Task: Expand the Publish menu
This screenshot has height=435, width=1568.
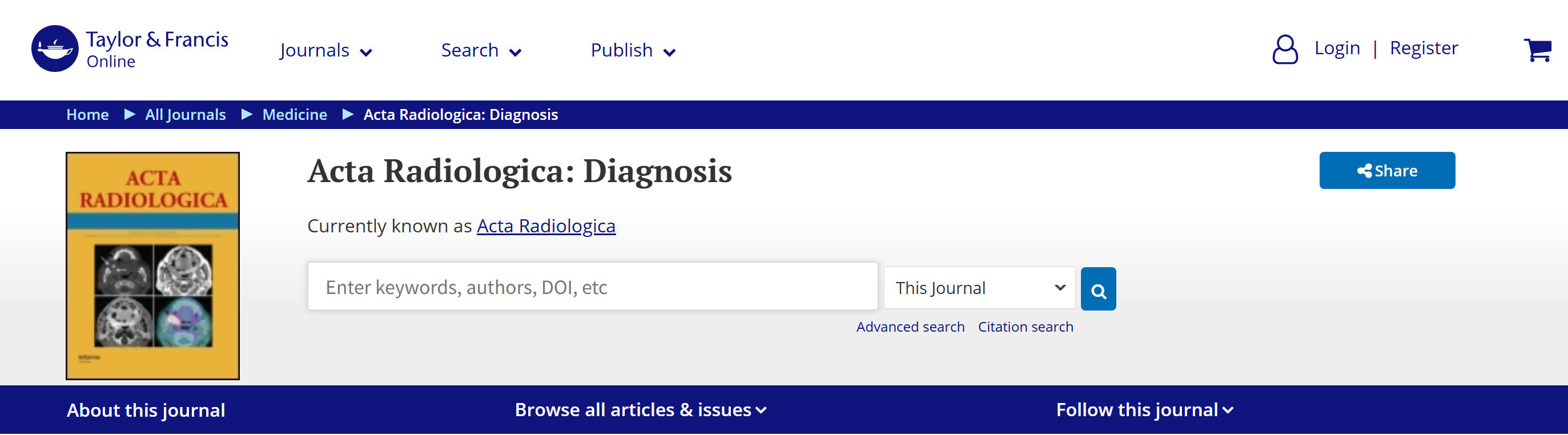Action: (x=633, y=50)
